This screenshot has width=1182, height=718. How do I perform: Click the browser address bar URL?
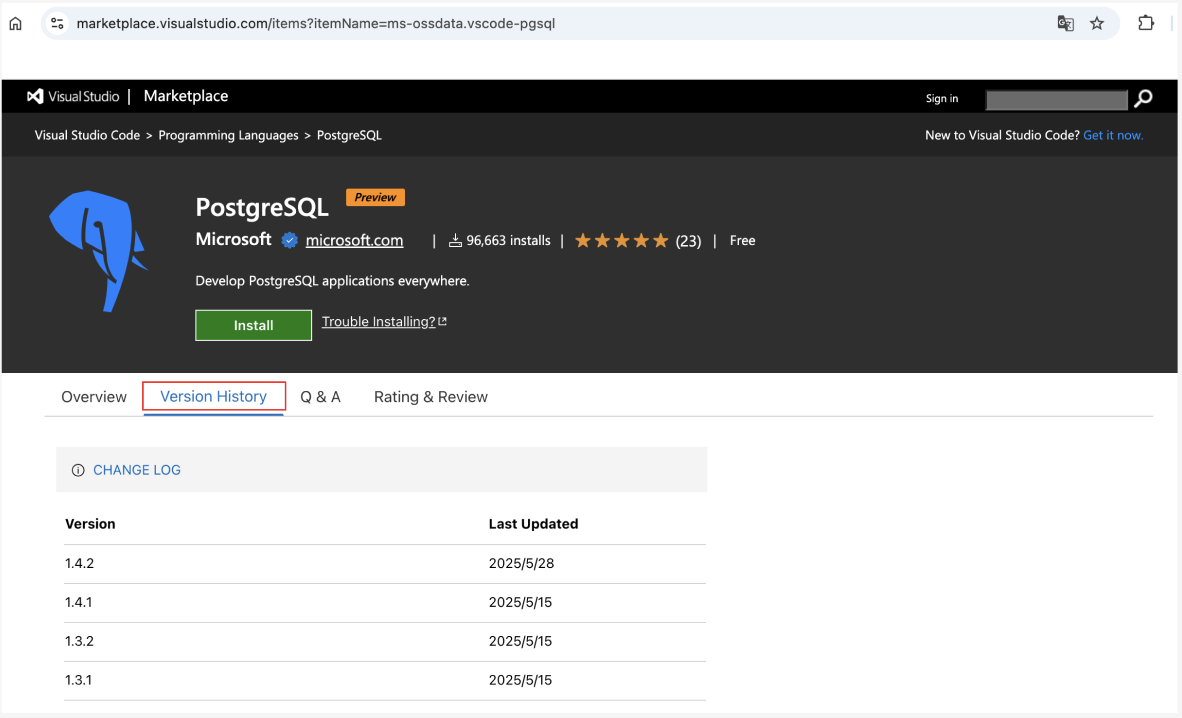tap(316, 23)
